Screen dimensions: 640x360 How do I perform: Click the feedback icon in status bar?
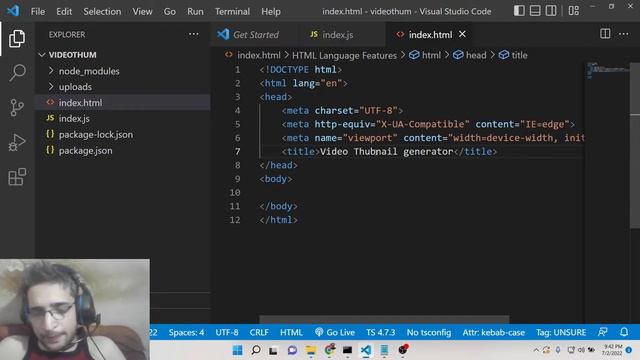tap(602, 332)
